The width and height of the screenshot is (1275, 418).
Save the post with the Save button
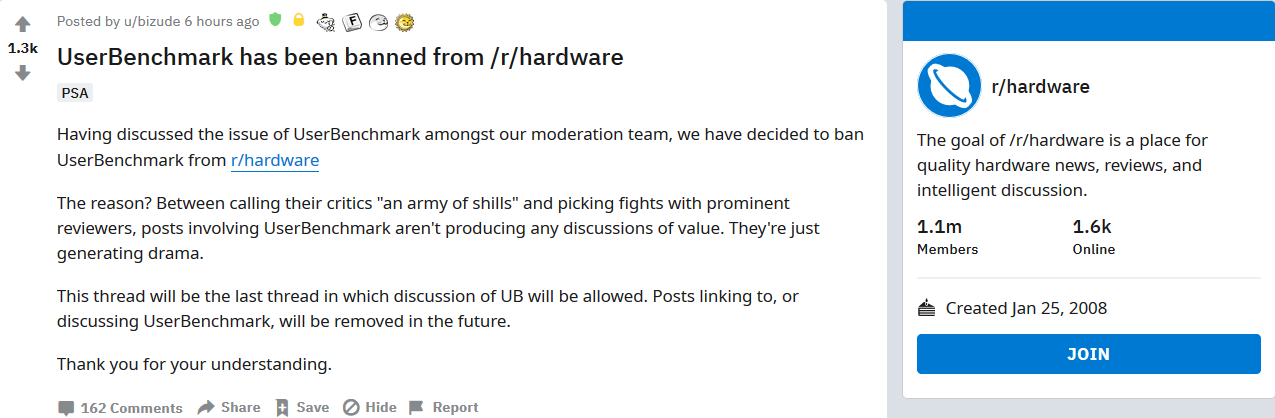tap(302, 407)
